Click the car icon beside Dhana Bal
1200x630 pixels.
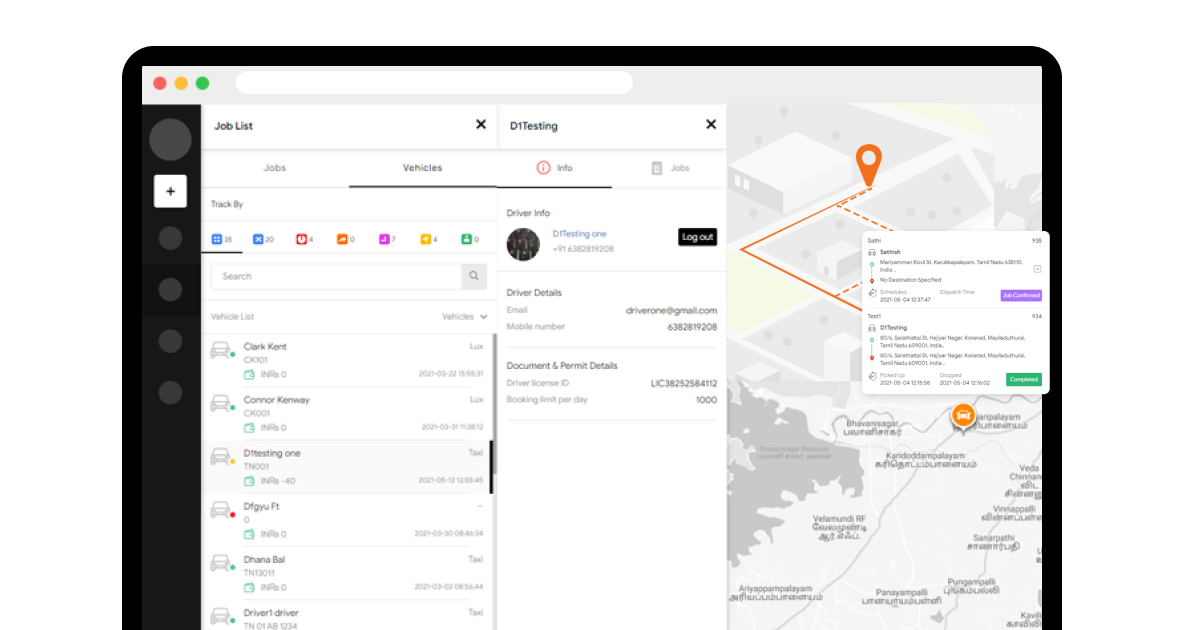point(221,563)
